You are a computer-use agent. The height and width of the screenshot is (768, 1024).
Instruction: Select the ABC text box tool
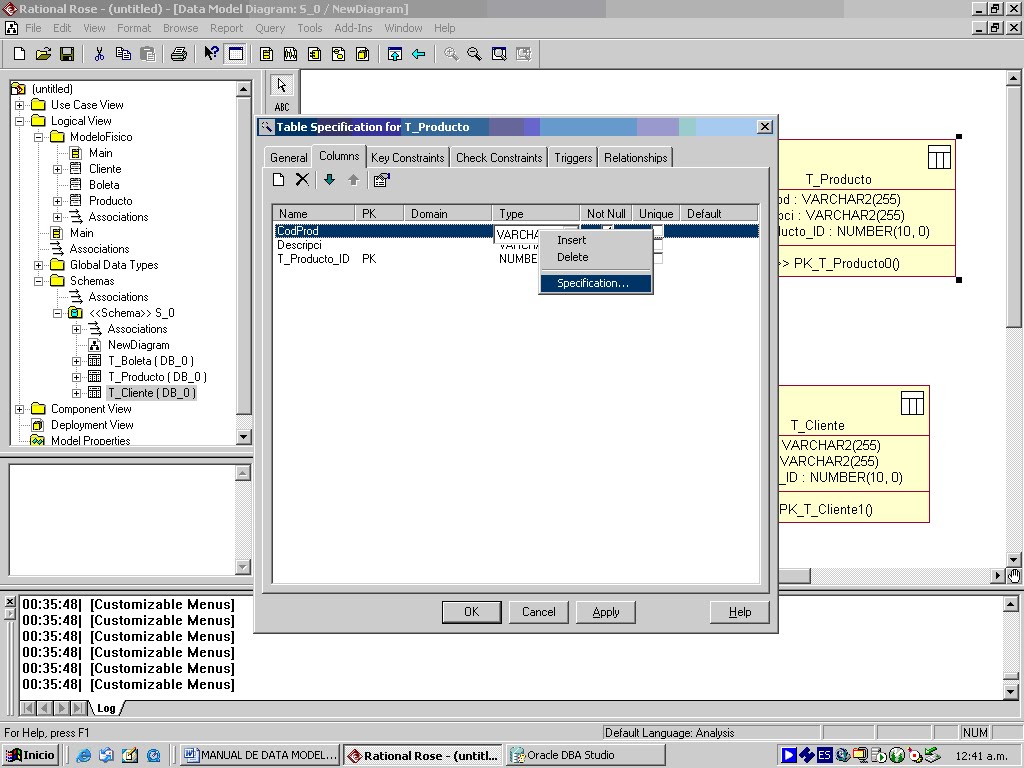(281, 107)
